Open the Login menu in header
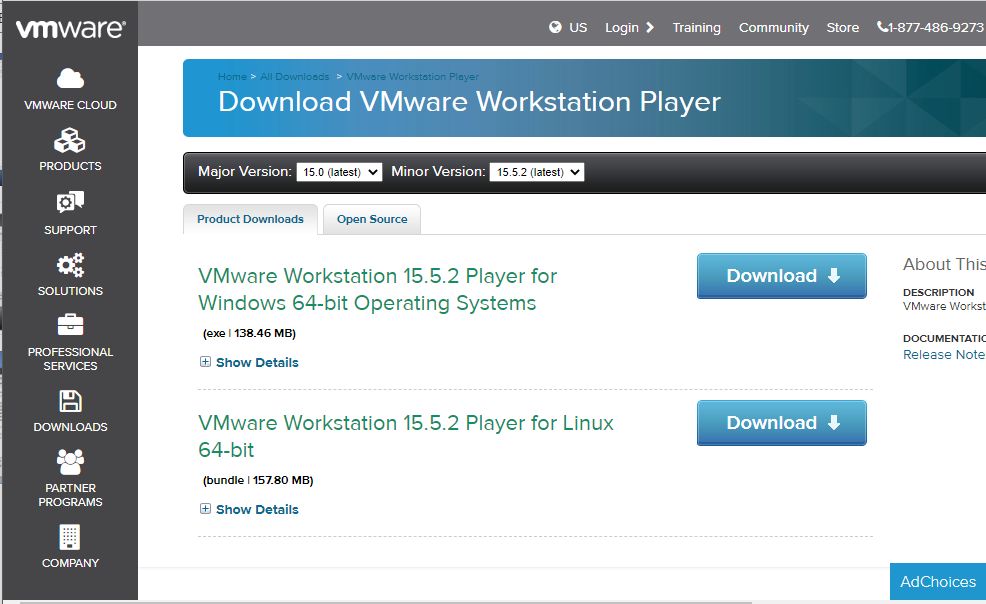Screen dimensions: 986x604 [628, 28]
